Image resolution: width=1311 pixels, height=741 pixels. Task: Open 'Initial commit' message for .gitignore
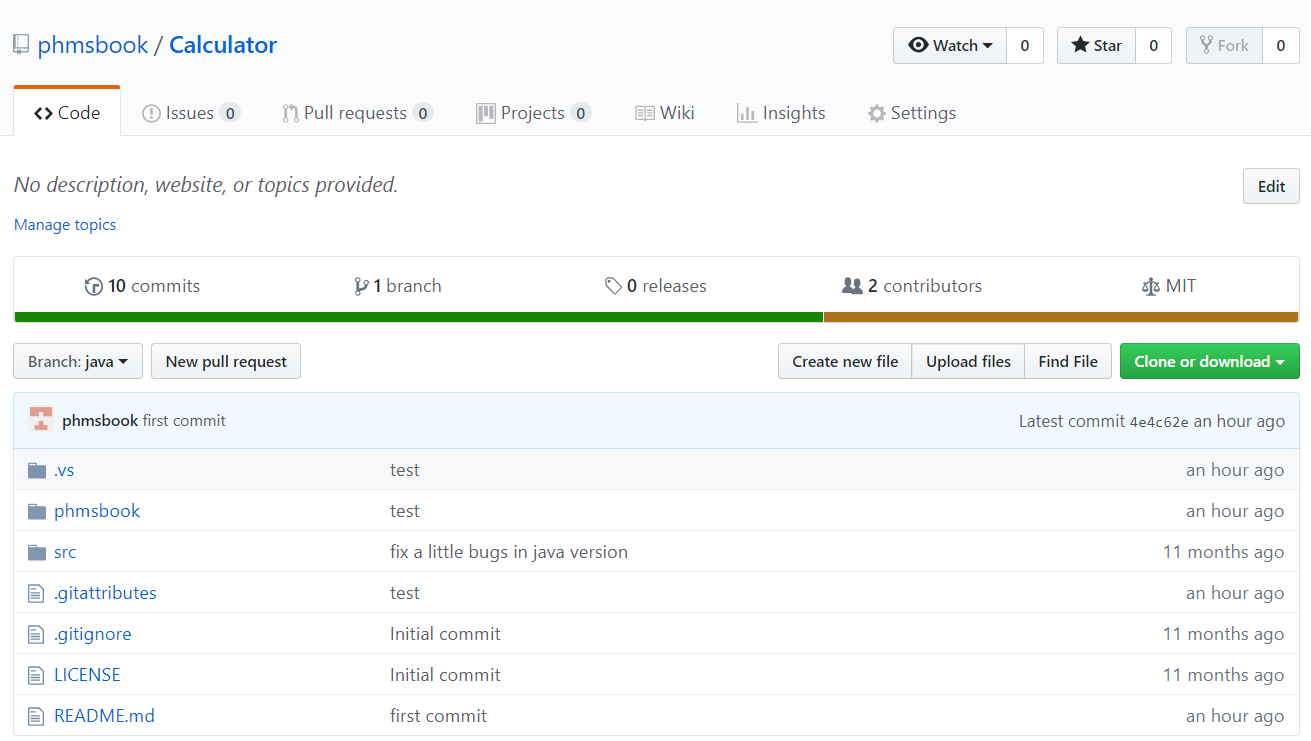(x=445, y=634)
